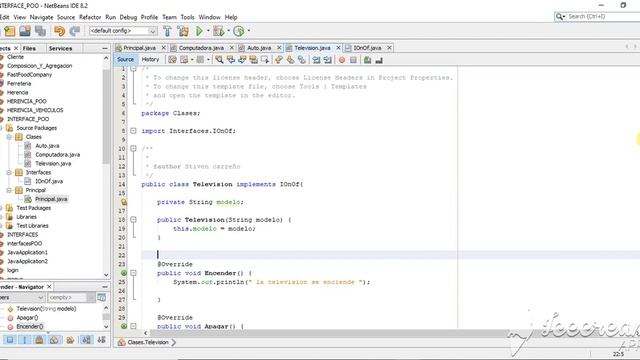
Task: Collapse the Clases package node
Action: (x=9, y=137)
